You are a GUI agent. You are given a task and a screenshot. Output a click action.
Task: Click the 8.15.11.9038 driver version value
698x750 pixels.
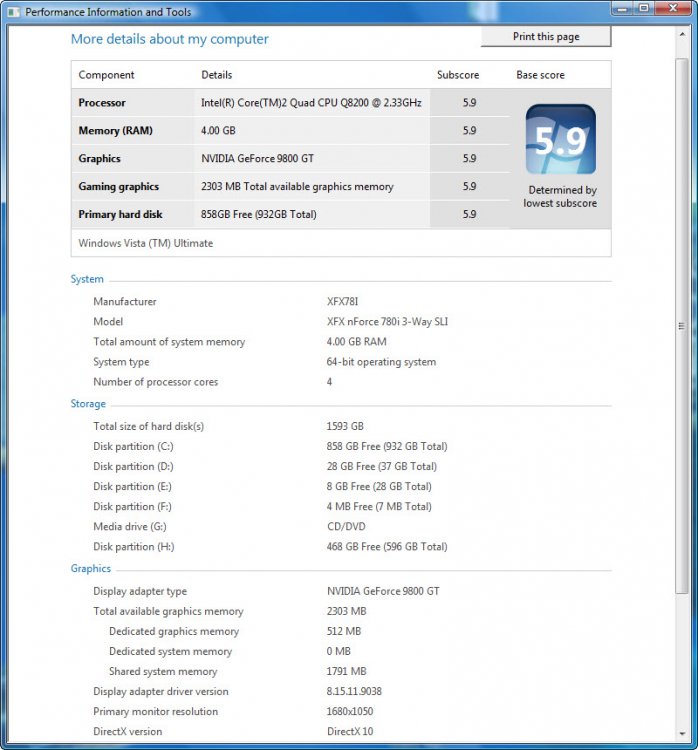(354, 692)
